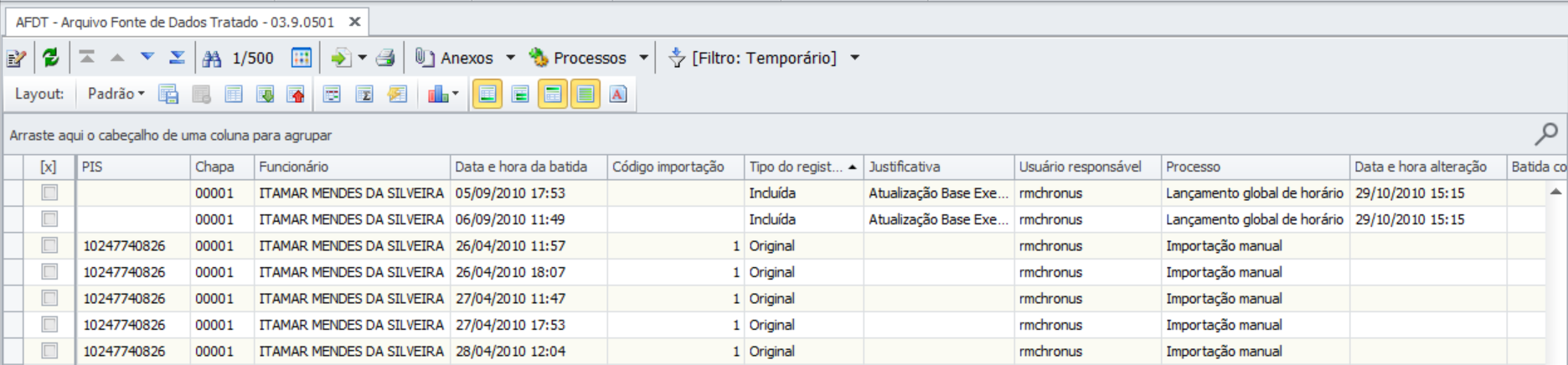Check the row dated 27/04/2010 17:53

[49, 325]
